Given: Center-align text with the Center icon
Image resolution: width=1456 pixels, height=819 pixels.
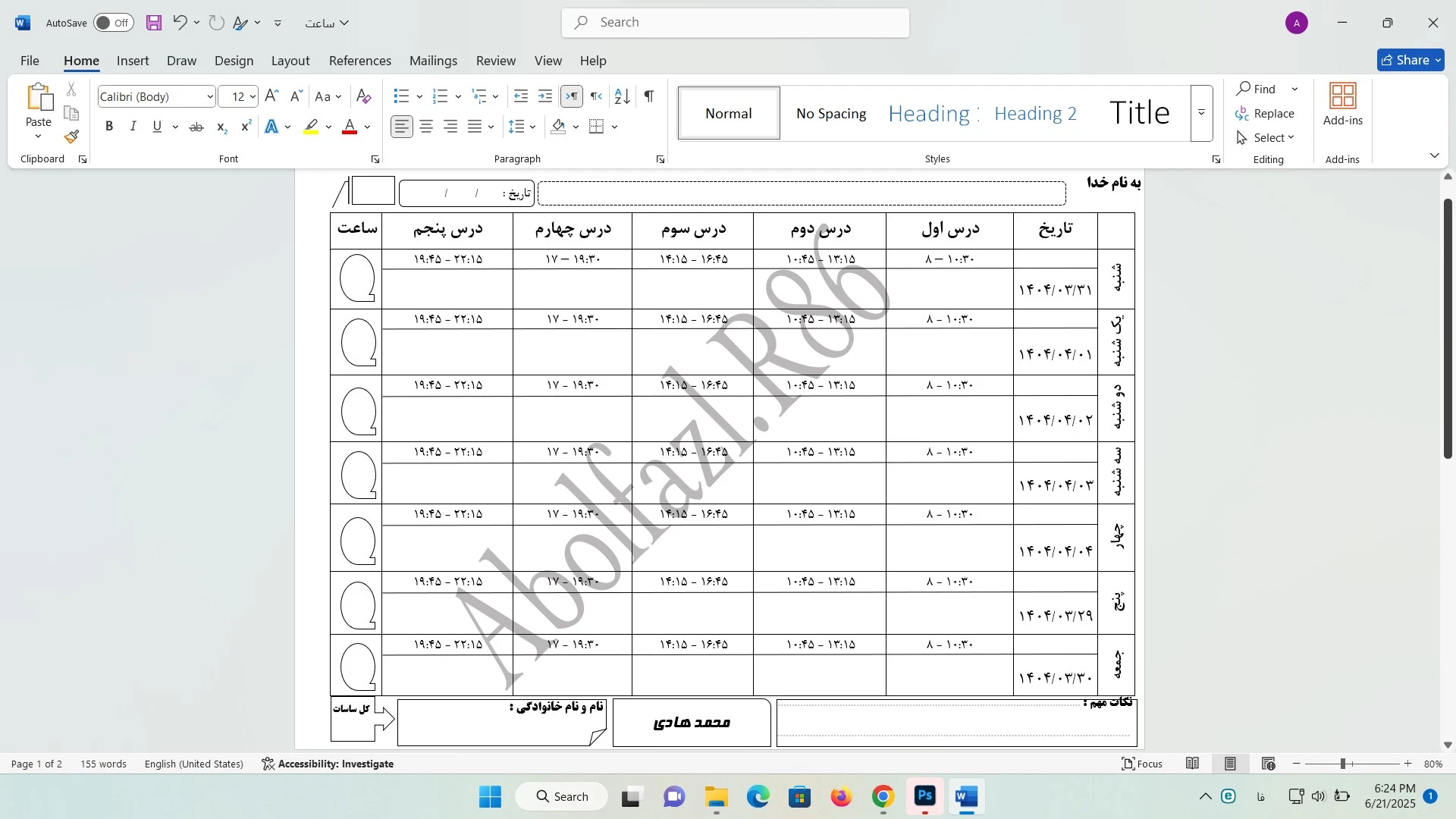Looking at the screenshot, I should 426,127.
